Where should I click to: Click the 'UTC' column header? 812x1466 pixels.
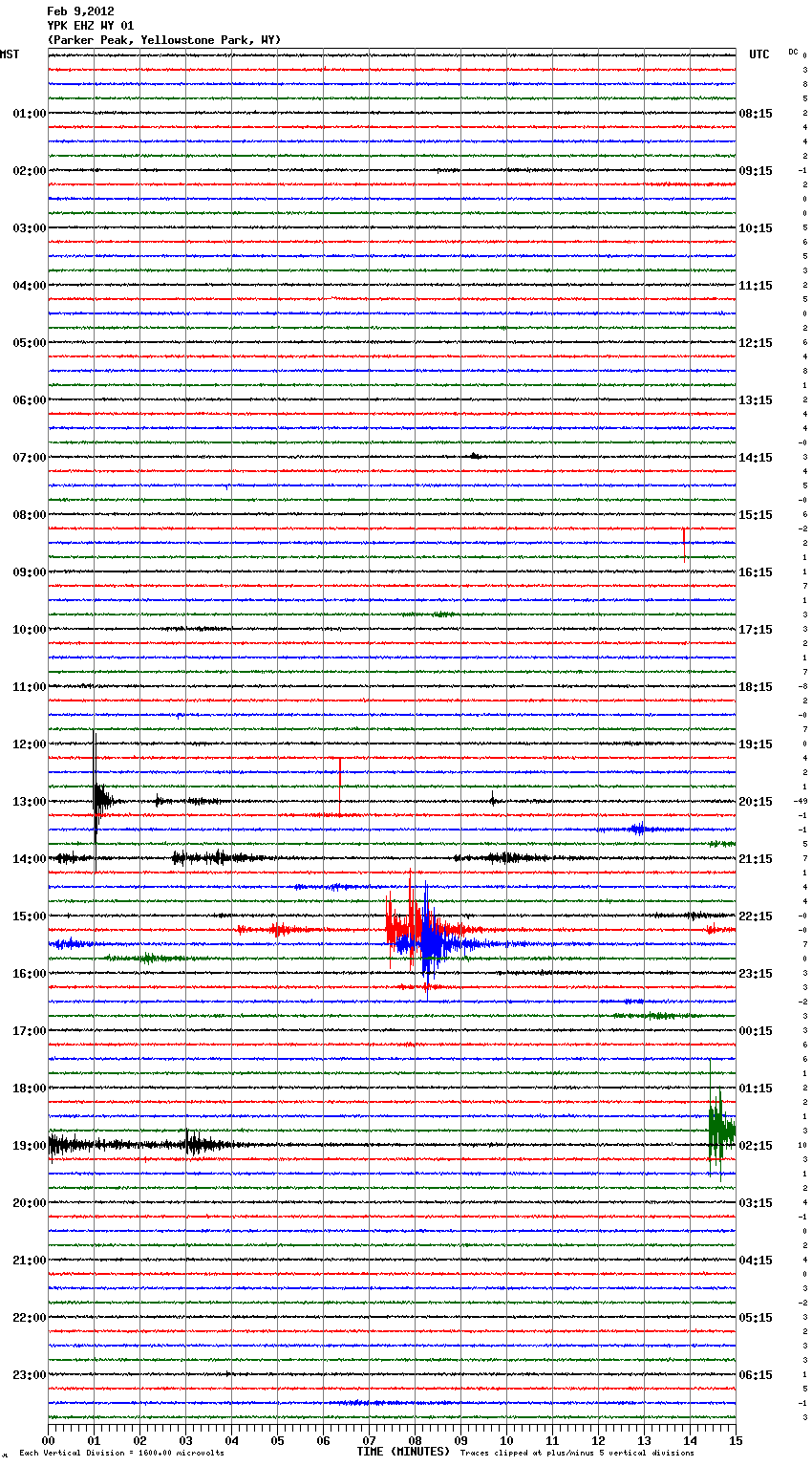pyautogui.click(x=759, y=54)
